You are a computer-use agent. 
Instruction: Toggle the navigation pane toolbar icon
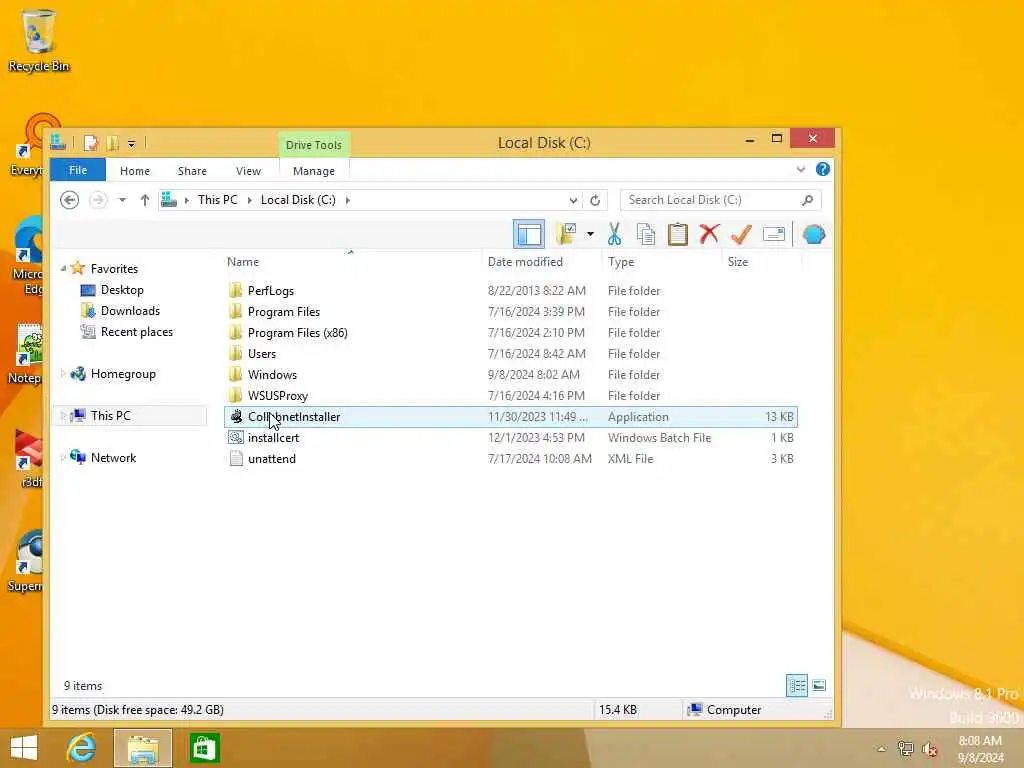click(x=528, y=234)
